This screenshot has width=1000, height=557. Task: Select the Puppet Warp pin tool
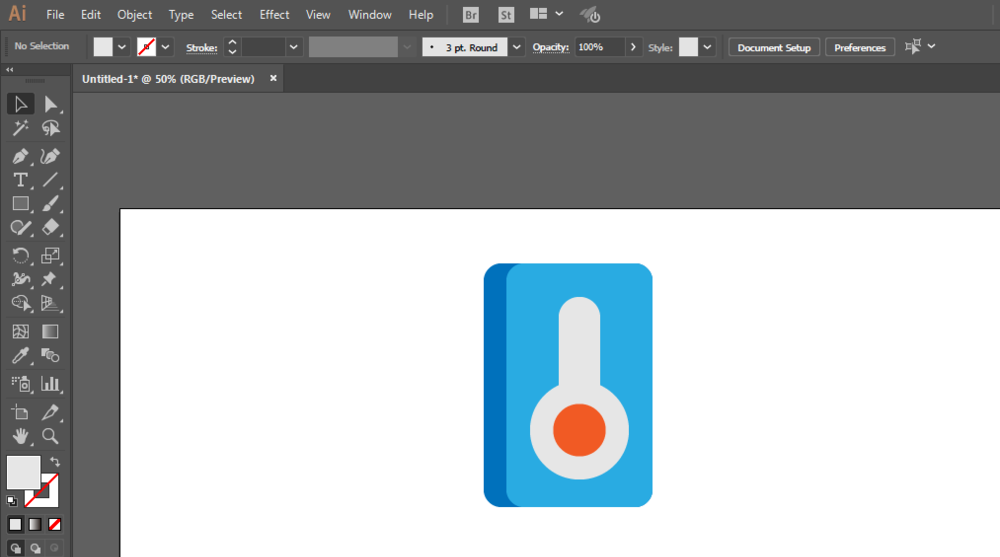tap(50, 279)
